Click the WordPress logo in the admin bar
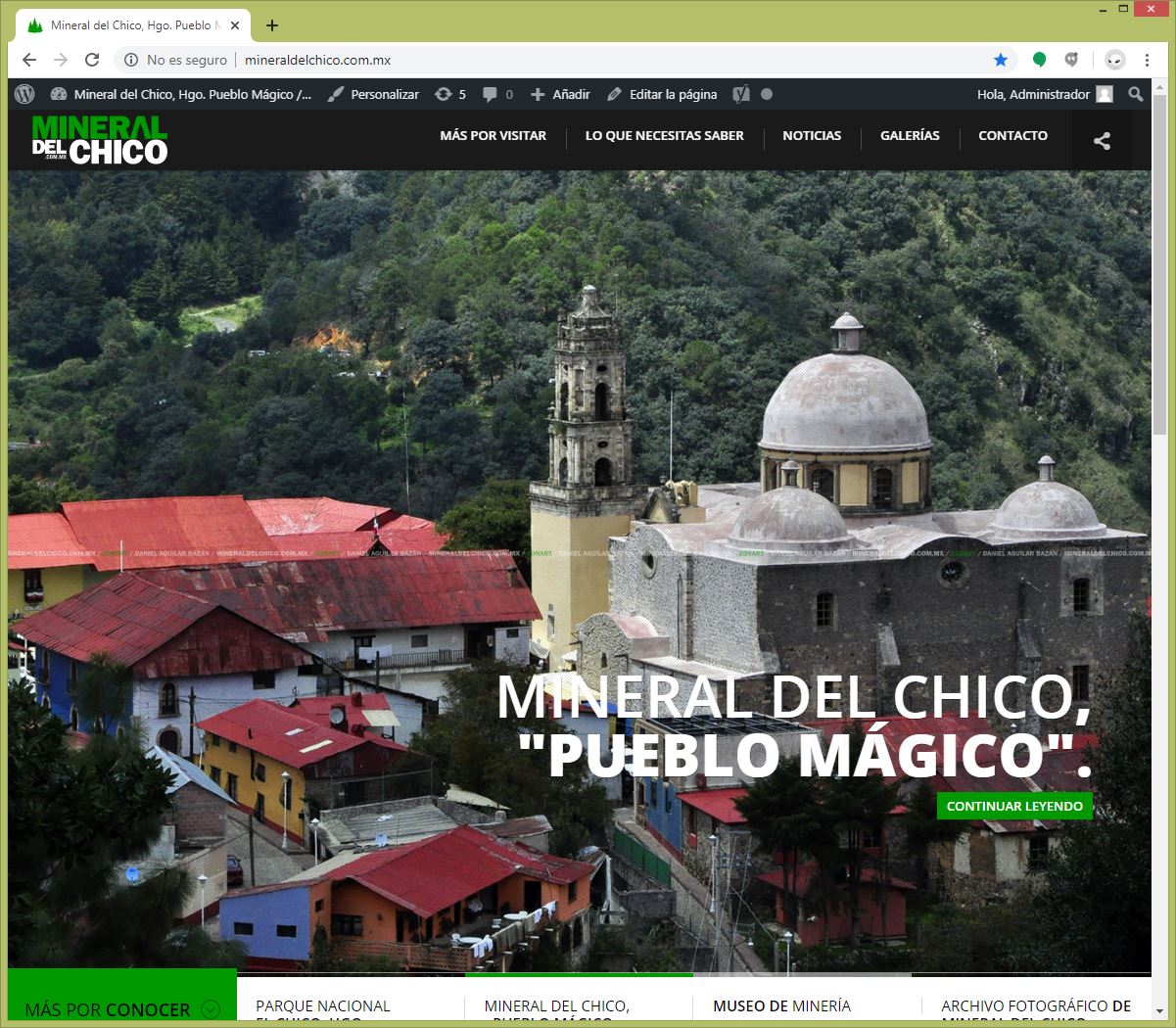1176x1028 pixels. [25, 94]
